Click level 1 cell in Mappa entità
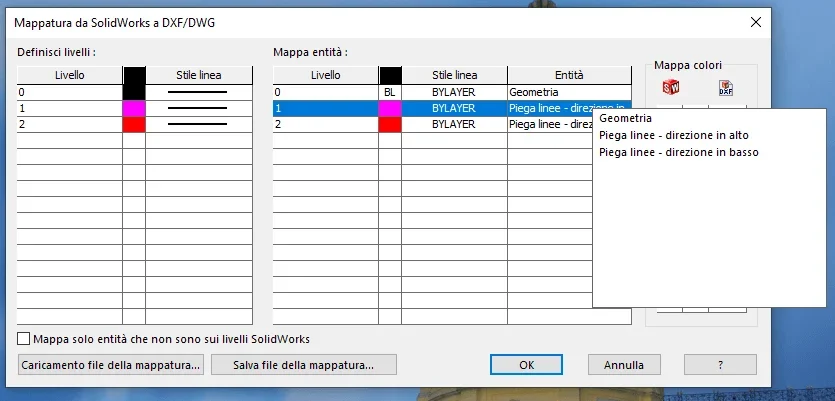The height and width of the screenshot is (401, 835). pos(325,108)
